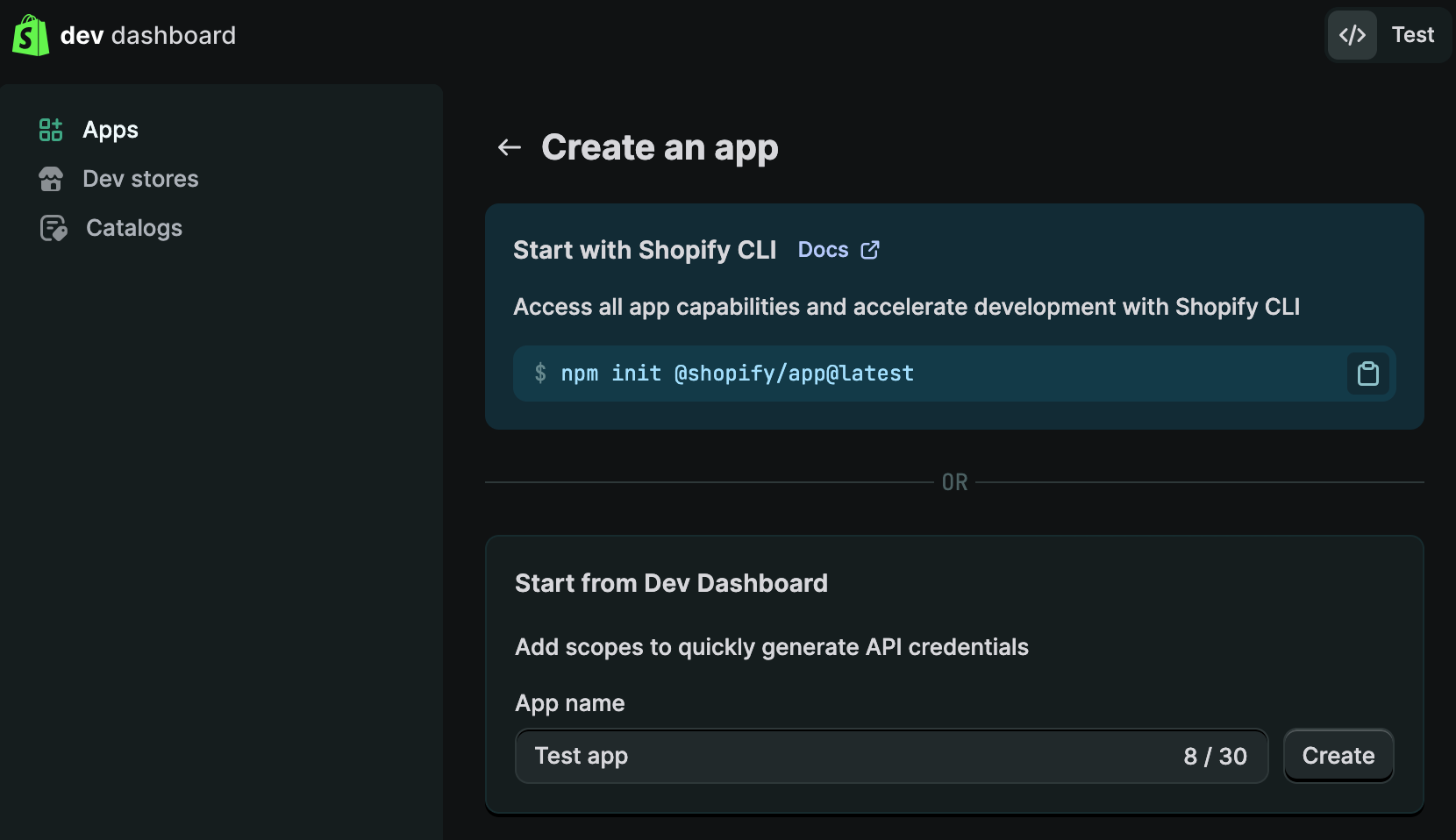Click the Dev stores storefront icon

[51, 179]
